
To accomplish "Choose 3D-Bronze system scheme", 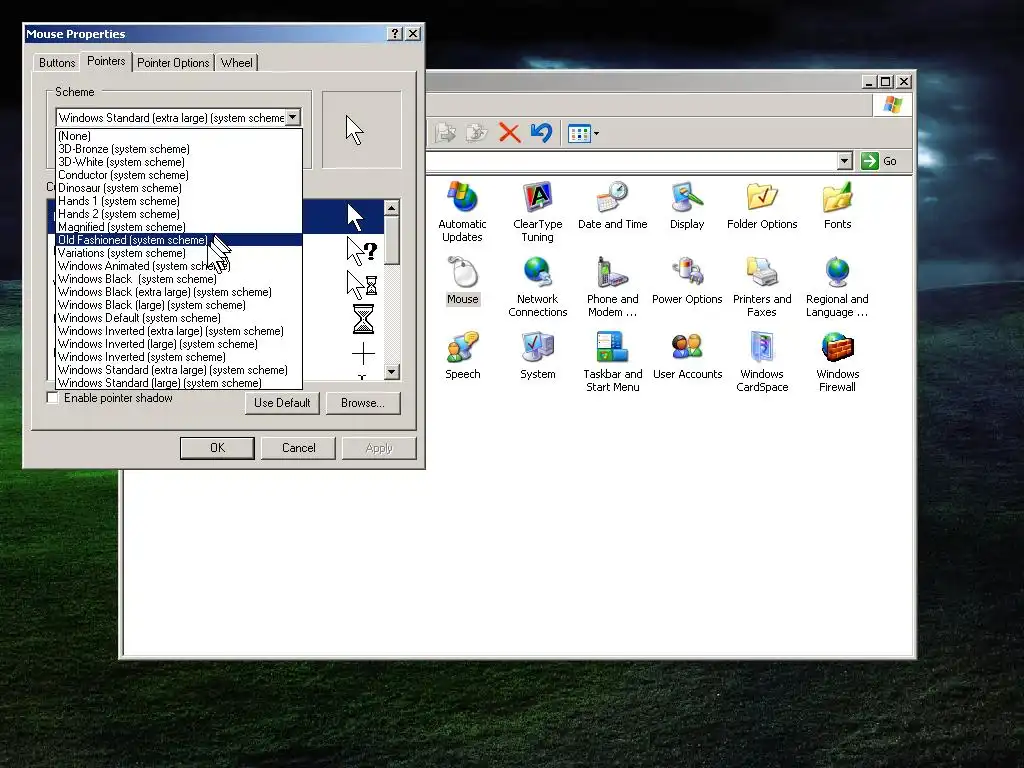I will click(178, 149).
